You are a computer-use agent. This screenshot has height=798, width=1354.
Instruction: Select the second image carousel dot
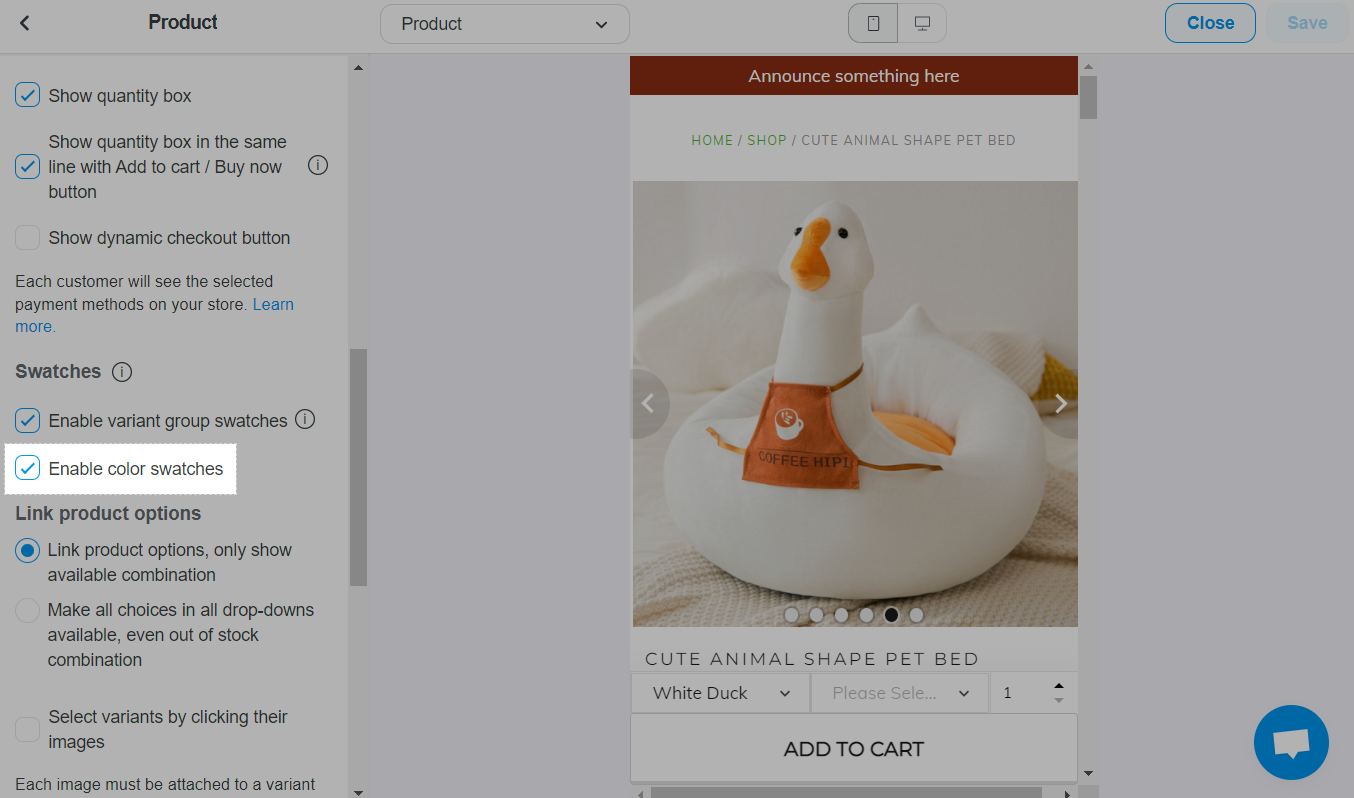click(817, 615)
